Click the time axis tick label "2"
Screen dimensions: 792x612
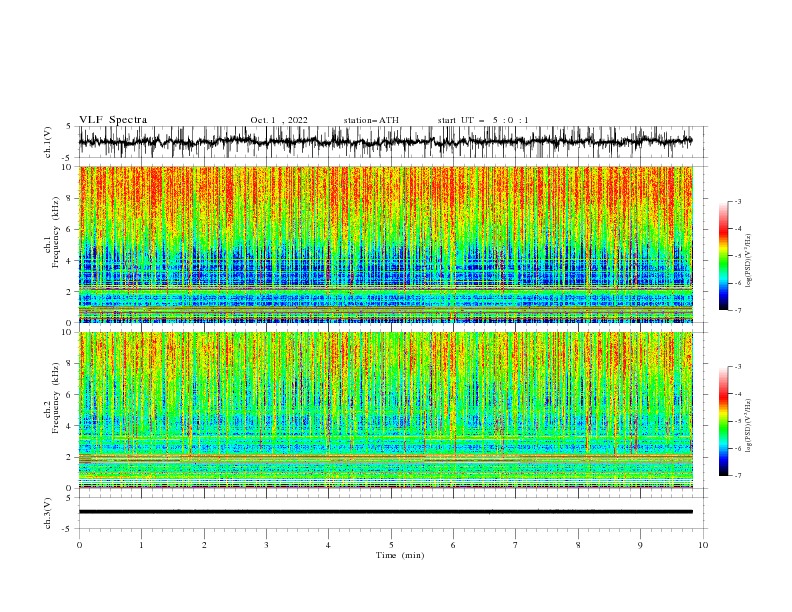pos(204,545)
